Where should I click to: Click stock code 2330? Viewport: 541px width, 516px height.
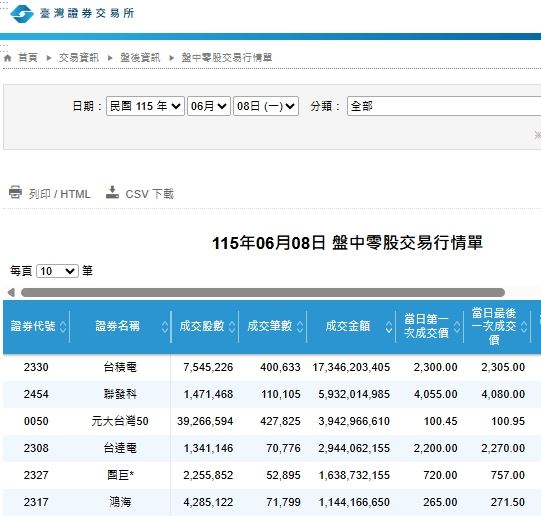tap(36, 367)
